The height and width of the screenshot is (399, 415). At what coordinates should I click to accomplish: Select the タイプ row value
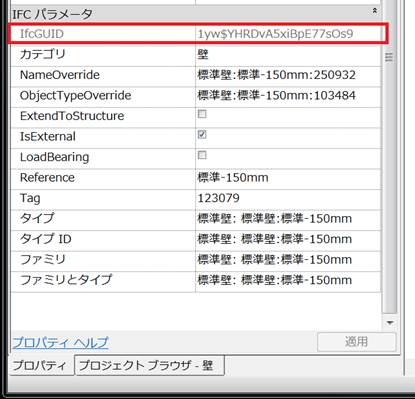point(288,219)
